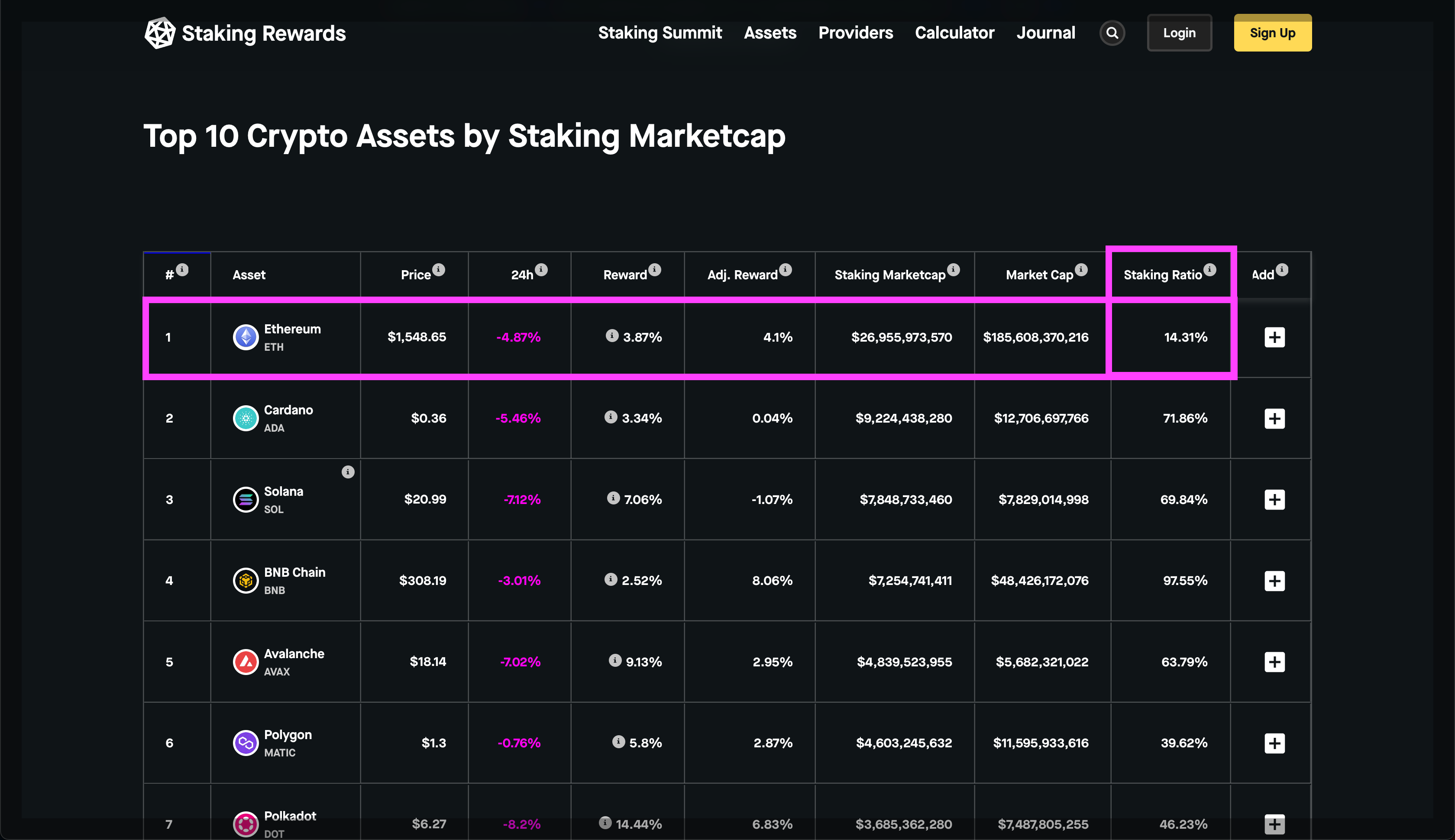Click the Polkadot coin icon
This screenshot has width=1455, height=840.
(245, 824)
